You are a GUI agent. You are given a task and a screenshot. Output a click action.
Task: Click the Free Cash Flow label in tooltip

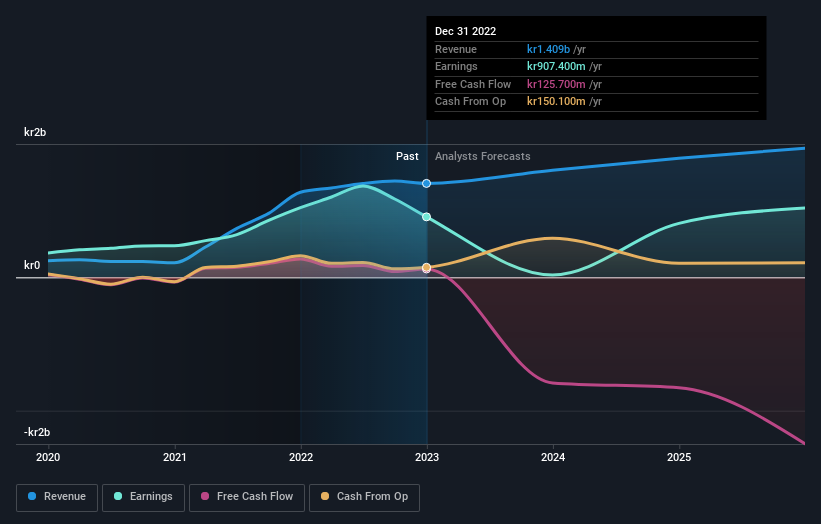coord(473,84)
